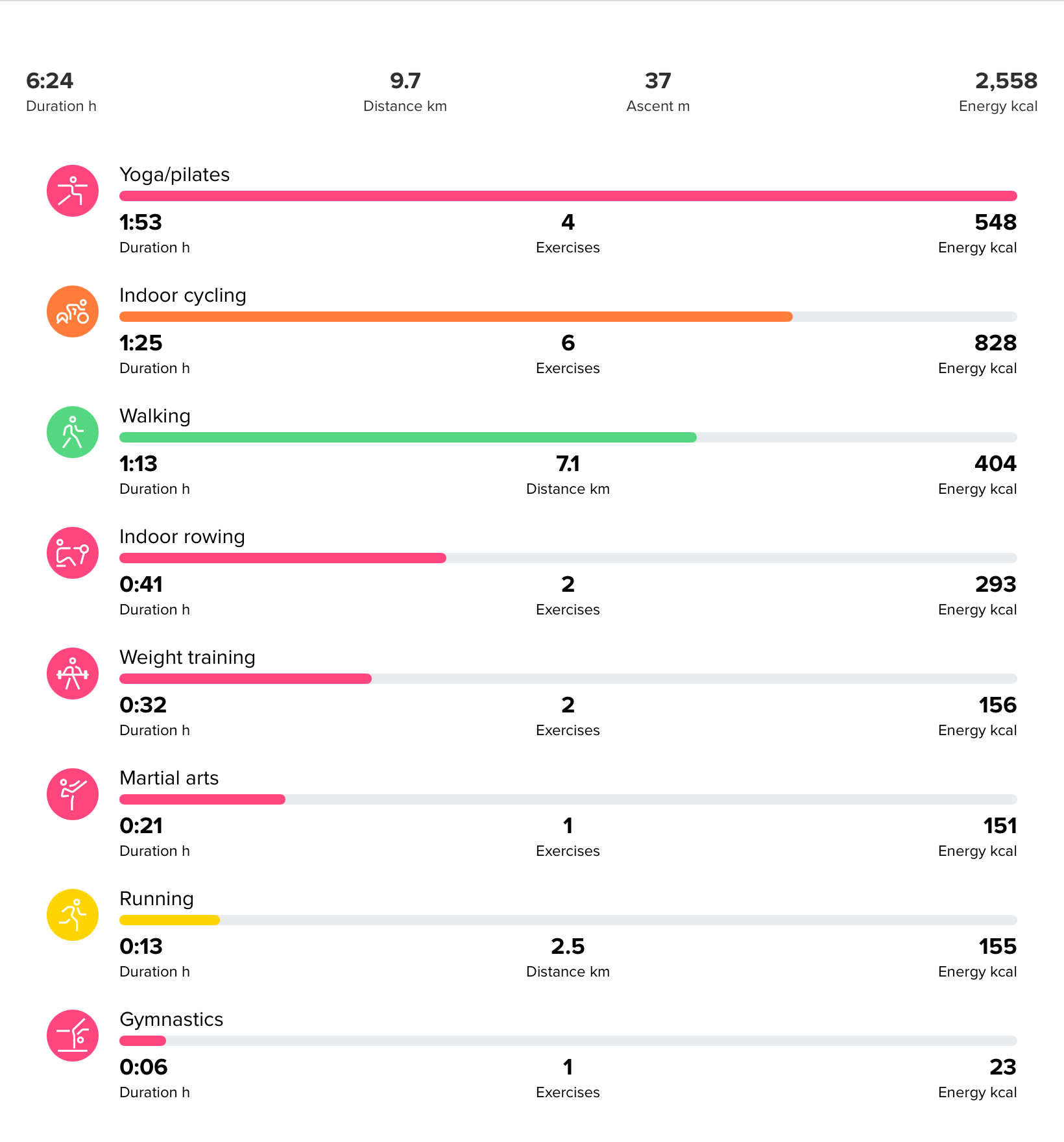1064x1142 pixels.
Task: Click the green Walking progress bar
Action: [408, 437]
